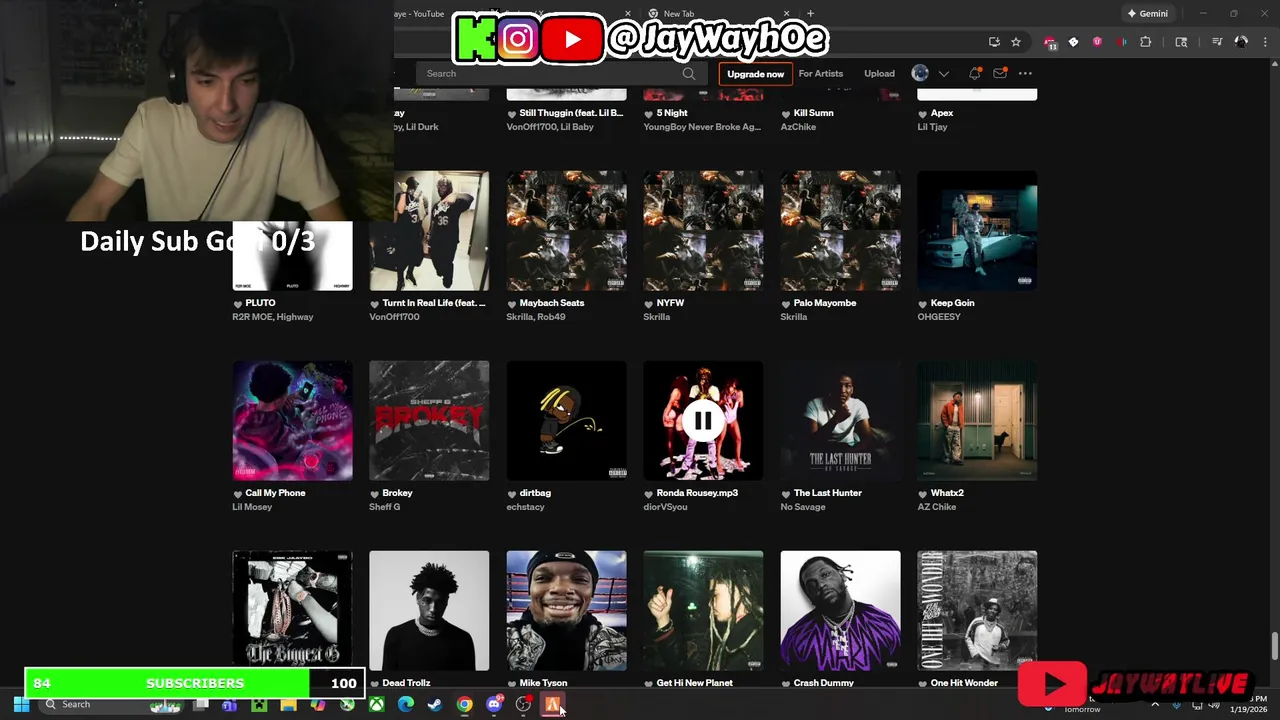
Task: Open the For Artists link
Action: coord(820,73)
